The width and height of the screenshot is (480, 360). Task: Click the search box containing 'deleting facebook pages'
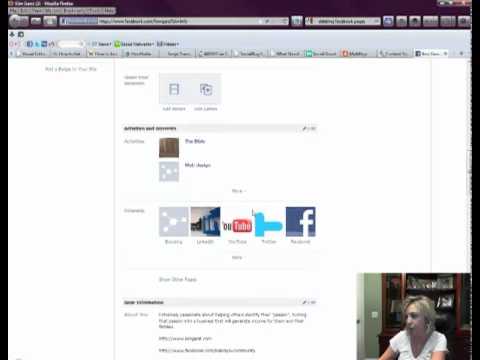tap(342, 21)
